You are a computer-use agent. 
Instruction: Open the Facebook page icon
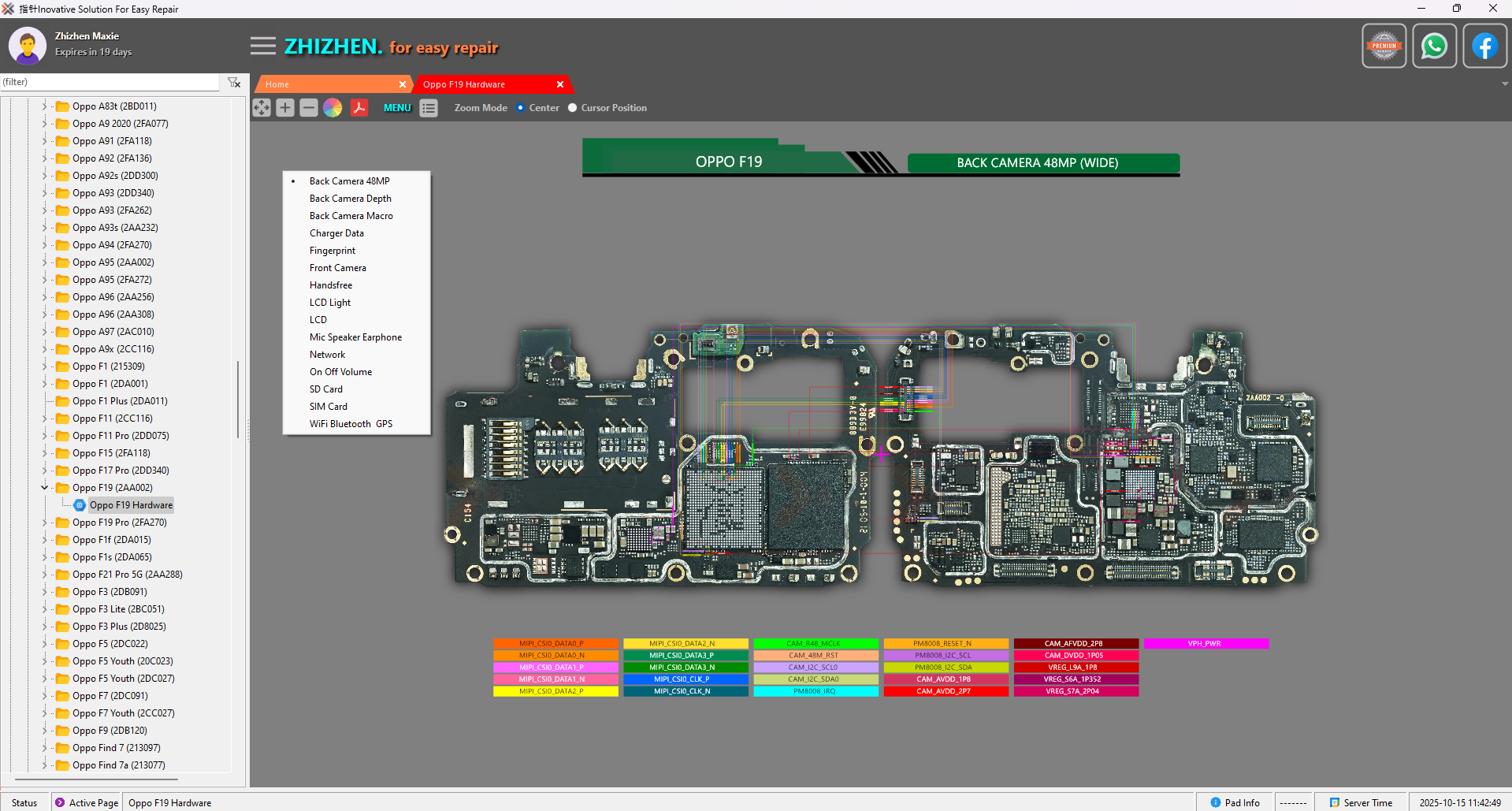point(1484,47)
